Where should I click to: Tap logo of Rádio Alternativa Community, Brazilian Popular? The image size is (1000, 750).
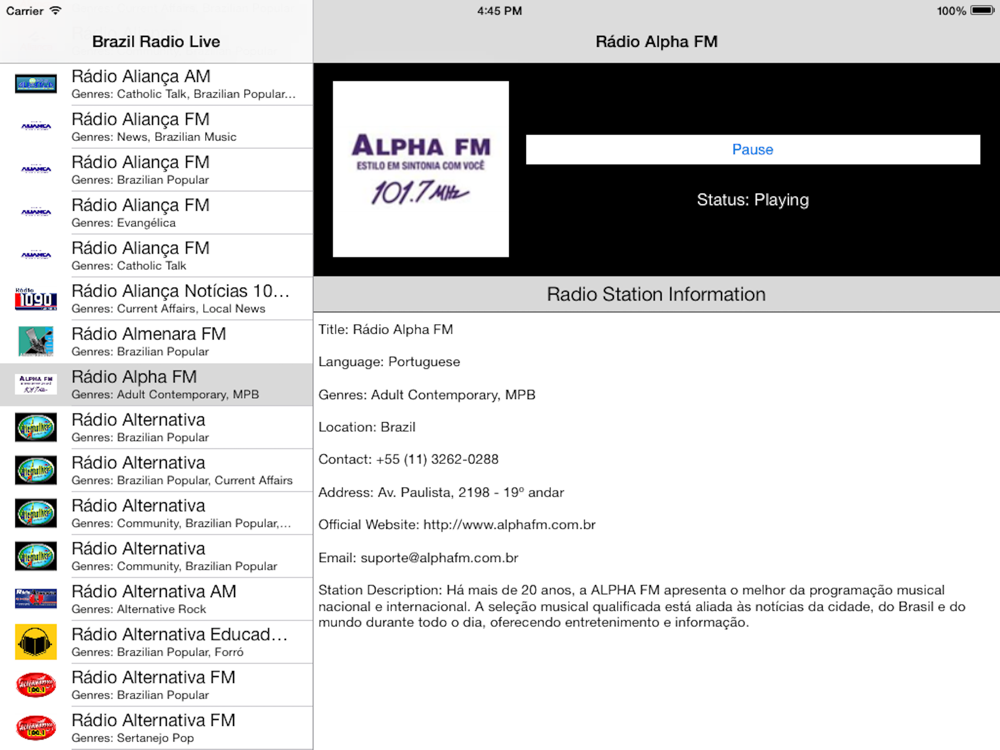(x=36, y=556)
